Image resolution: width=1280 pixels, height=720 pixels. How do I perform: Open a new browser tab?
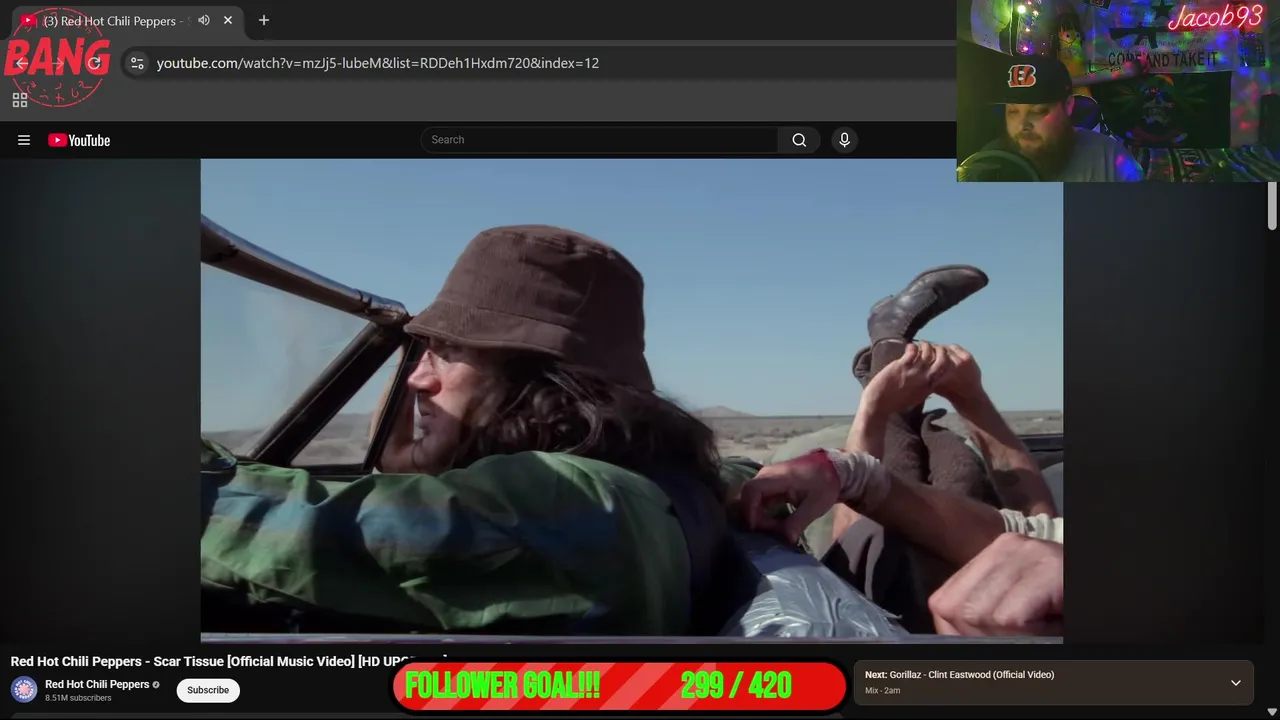coord(264,20)
